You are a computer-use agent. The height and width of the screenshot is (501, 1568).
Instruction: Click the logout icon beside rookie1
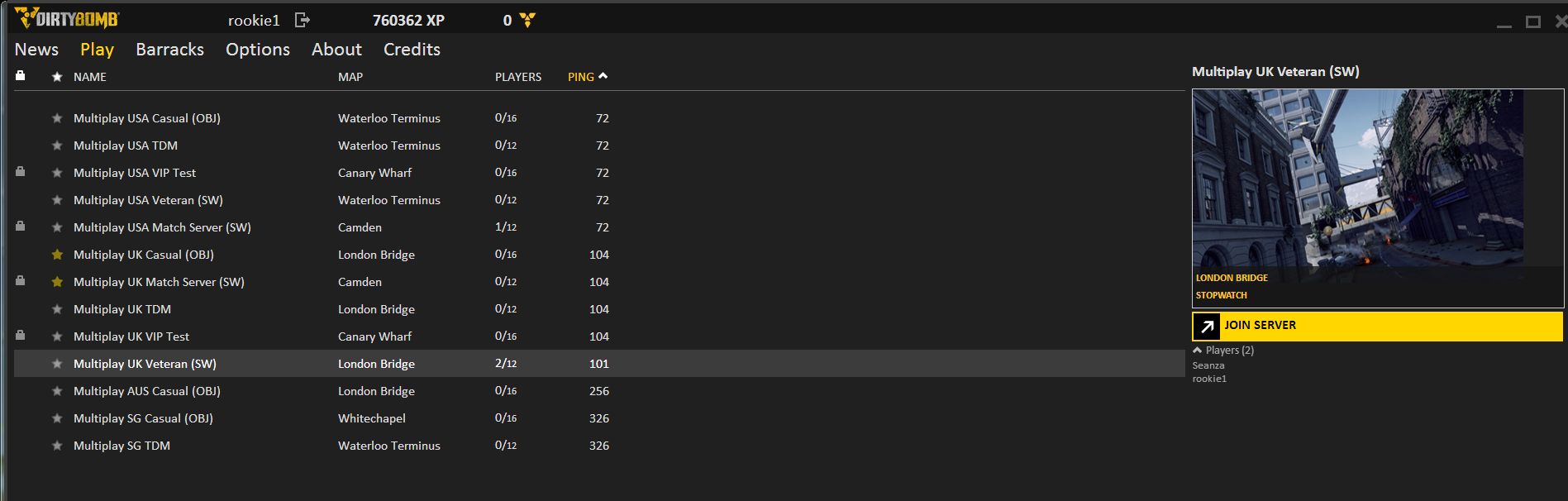click(302, 20)
